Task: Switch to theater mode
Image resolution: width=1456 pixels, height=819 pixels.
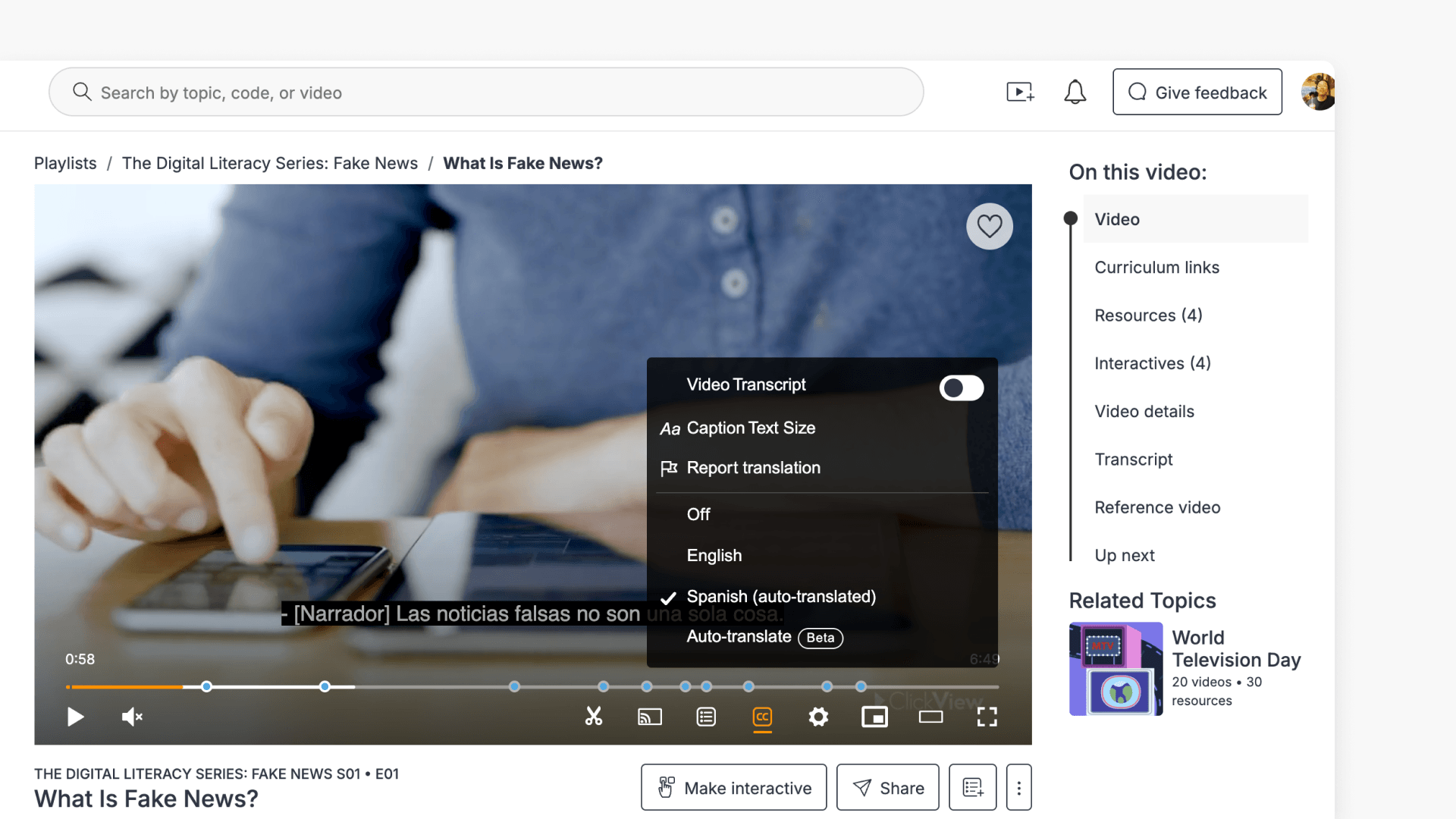Action: tap(930, 717)
